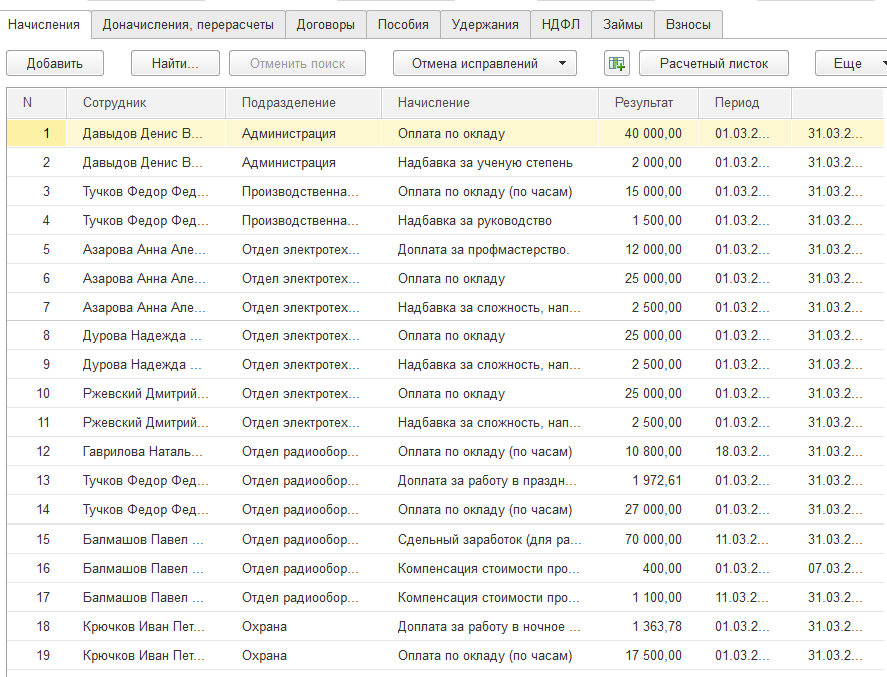Click the Отменить поиск button

click(297, 63)
